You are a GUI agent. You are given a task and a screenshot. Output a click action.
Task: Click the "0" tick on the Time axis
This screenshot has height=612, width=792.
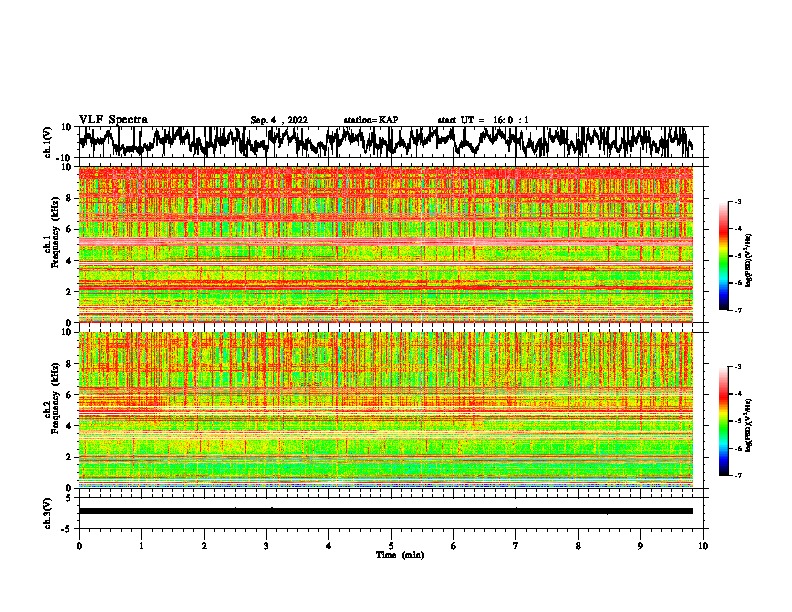(79, 546)
